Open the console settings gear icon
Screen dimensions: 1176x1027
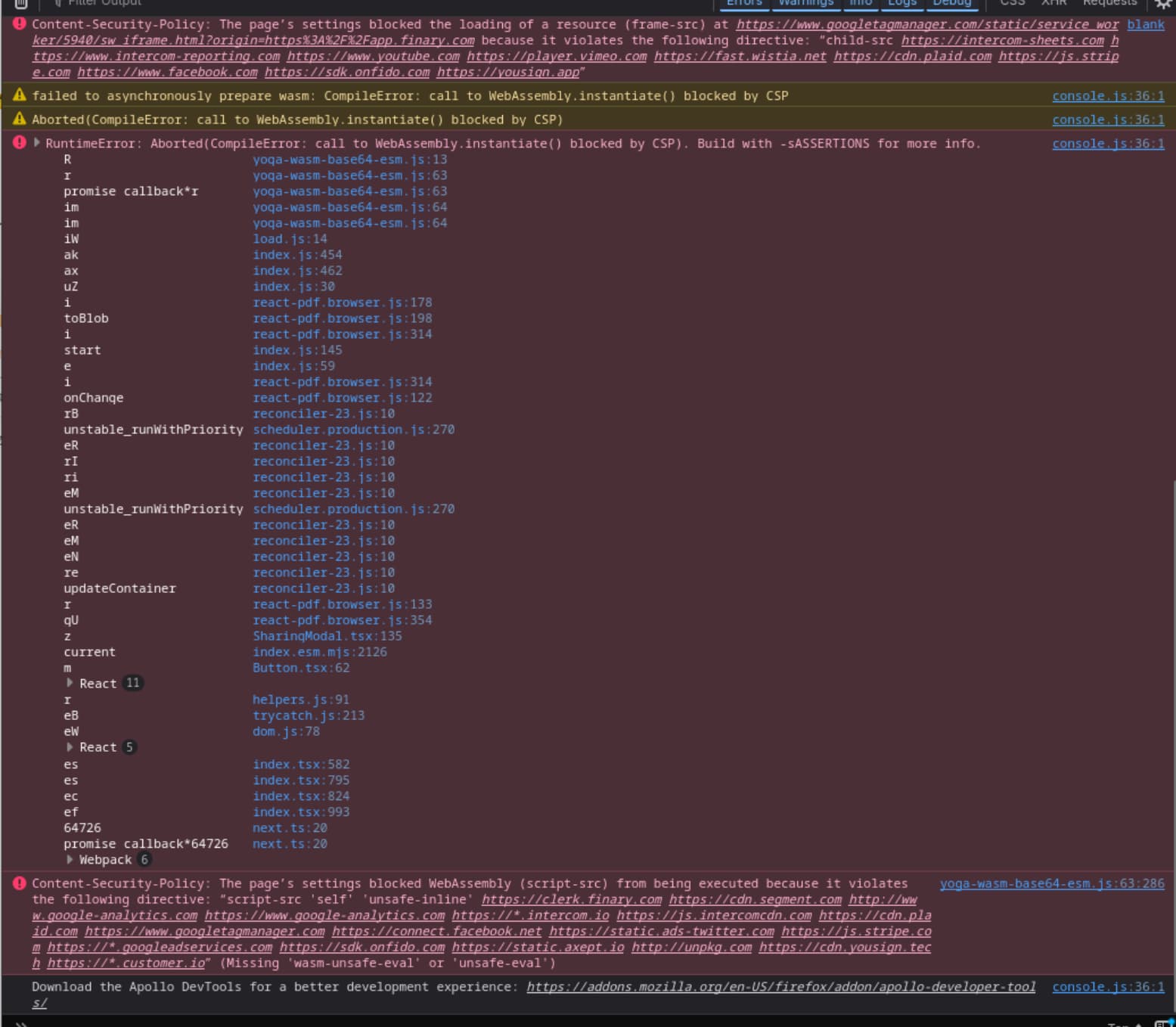coord(1162,4)
